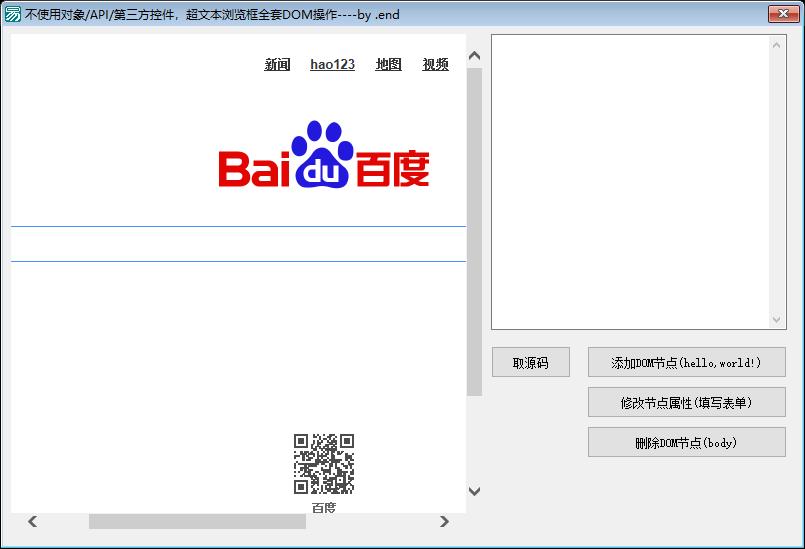The image size is (805, 549).
Task: Click the browser pane scroll right arrow
Action: tap(444, 522)
